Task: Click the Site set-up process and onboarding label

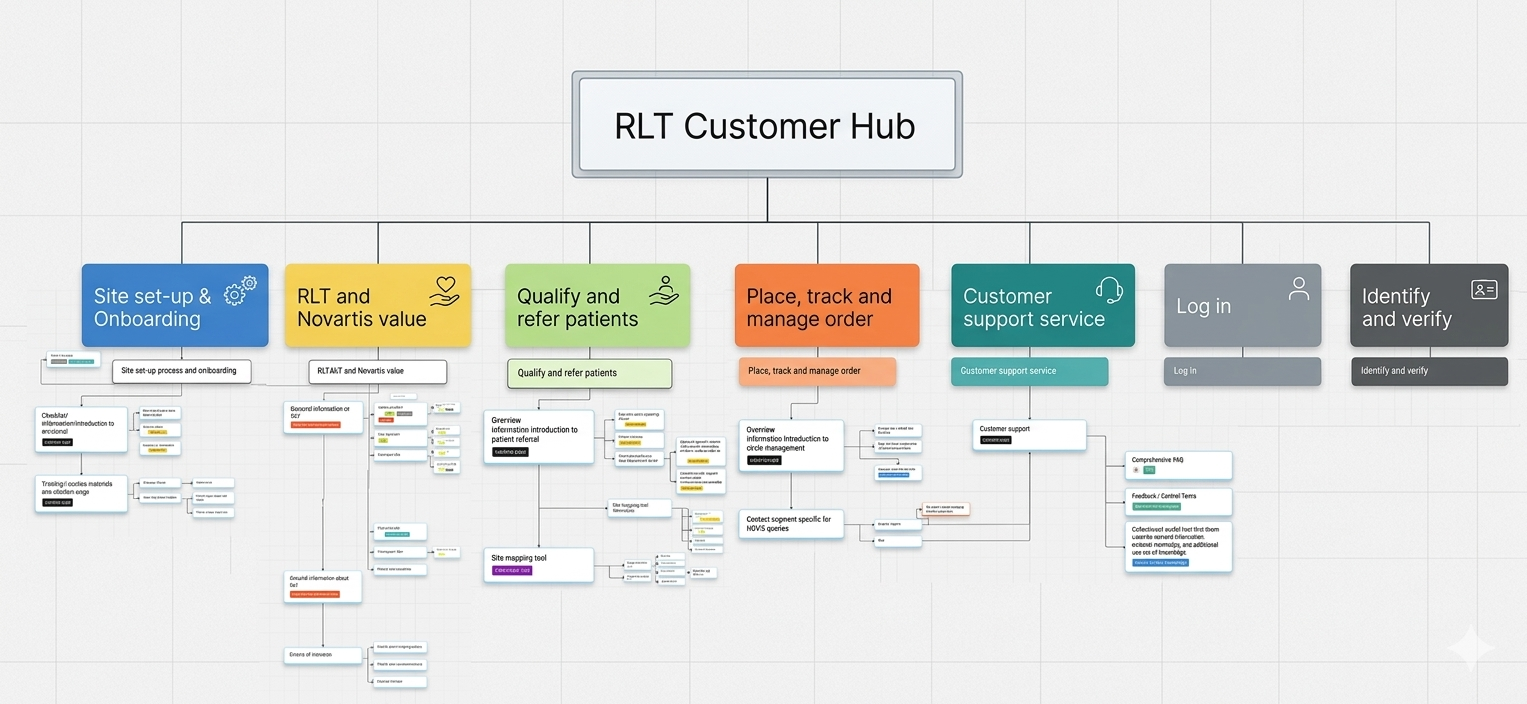Action: (x=181, y=370)
